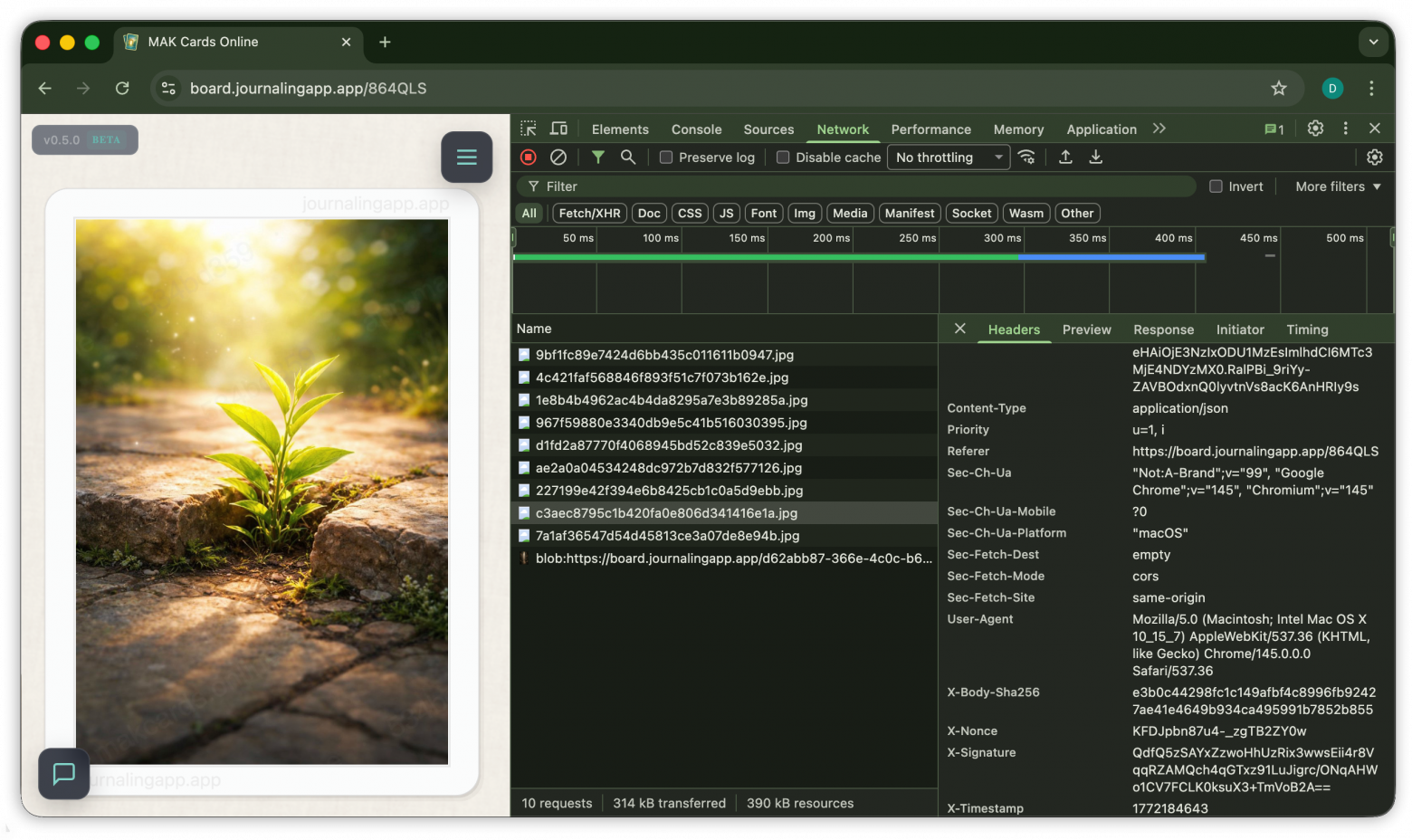Screen dimensions: 1412x840
Task: Open the No throttling dropdown
Action: pos(948,157)
